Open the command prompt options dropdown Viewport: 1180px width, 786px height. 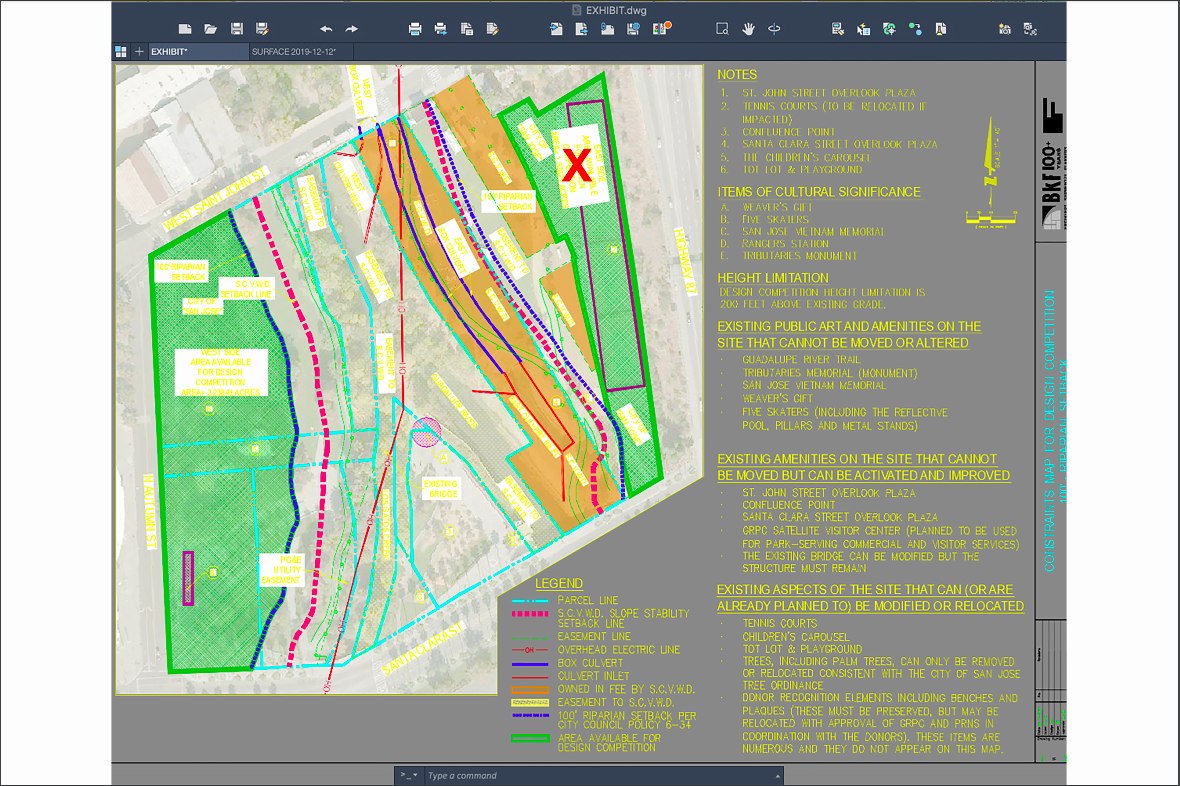point(409,775)
